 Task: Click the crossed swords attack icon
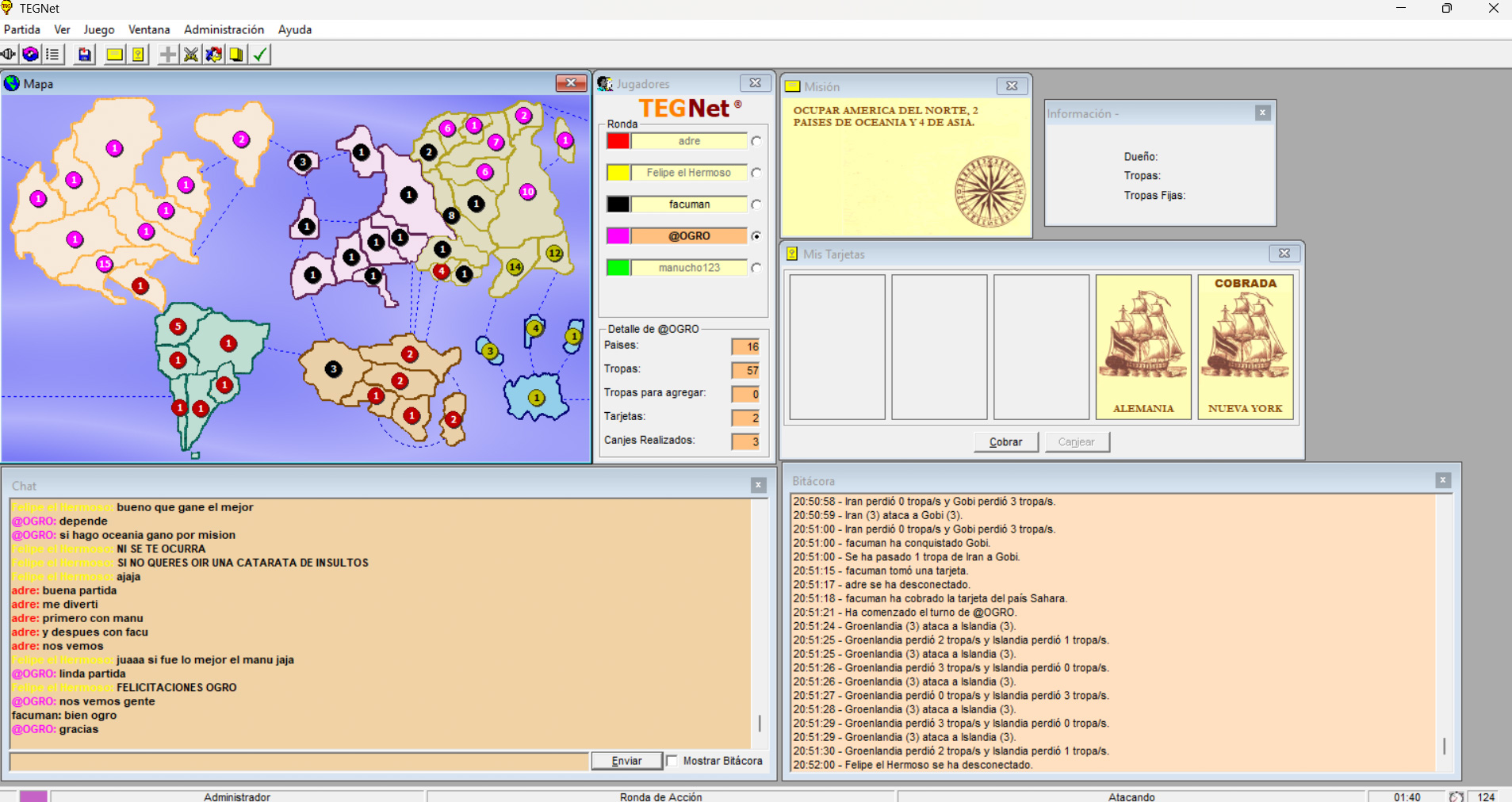pyautogui.click(x=191, y=55)
